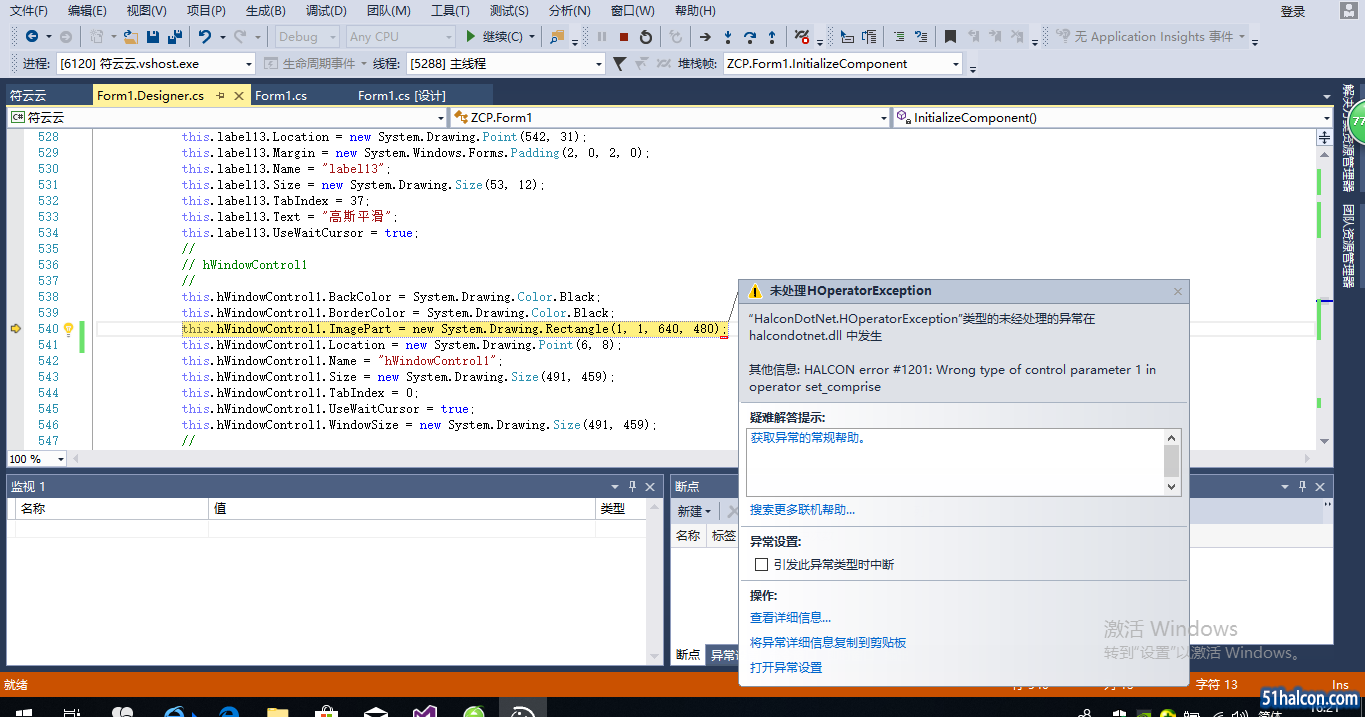Click the lightbulb quick action on line 540
Image resolution: width=1365 pixels, height=717 pixels.
(69, 329)
